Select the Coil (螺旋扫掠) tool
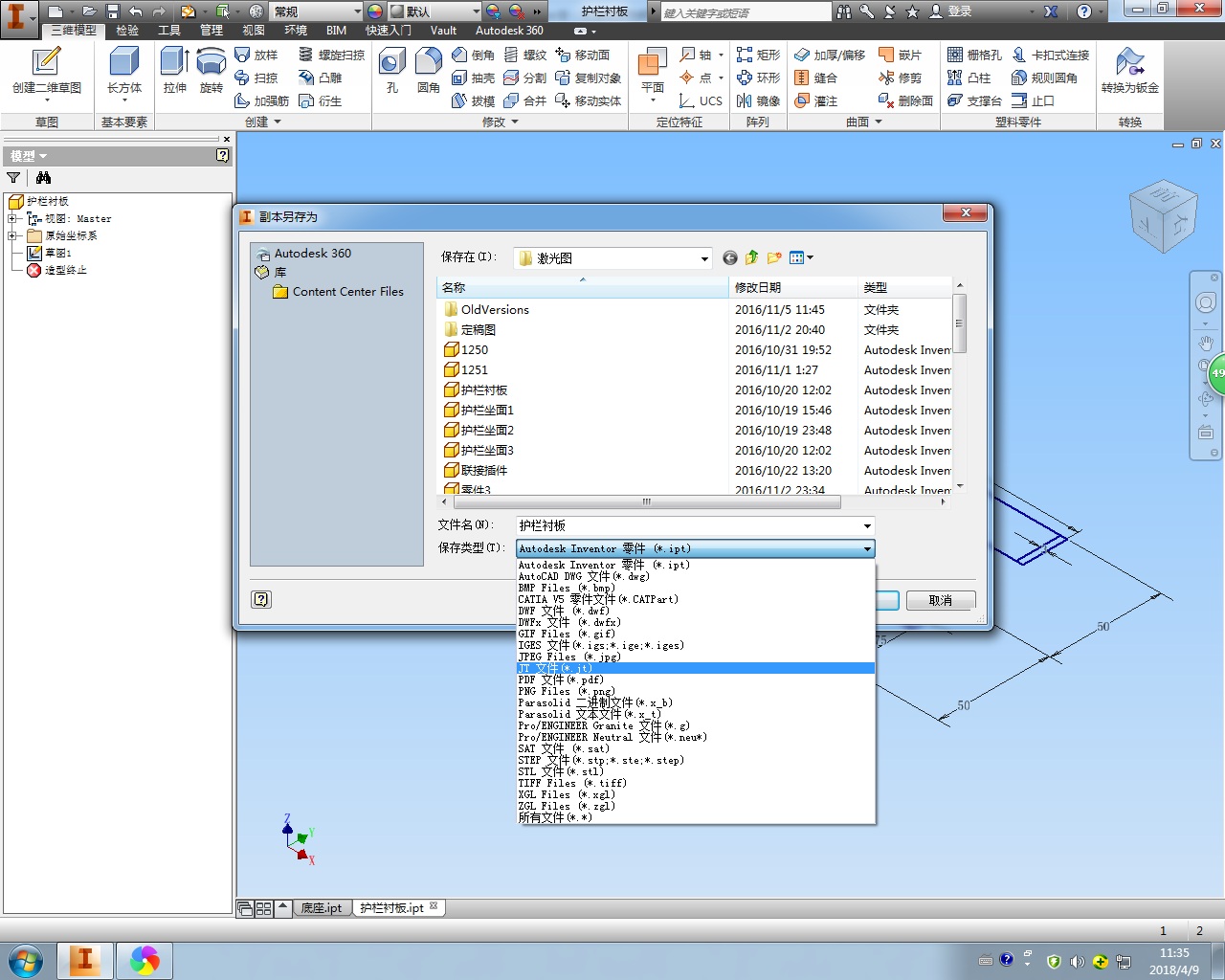 [x=331, y=55]
